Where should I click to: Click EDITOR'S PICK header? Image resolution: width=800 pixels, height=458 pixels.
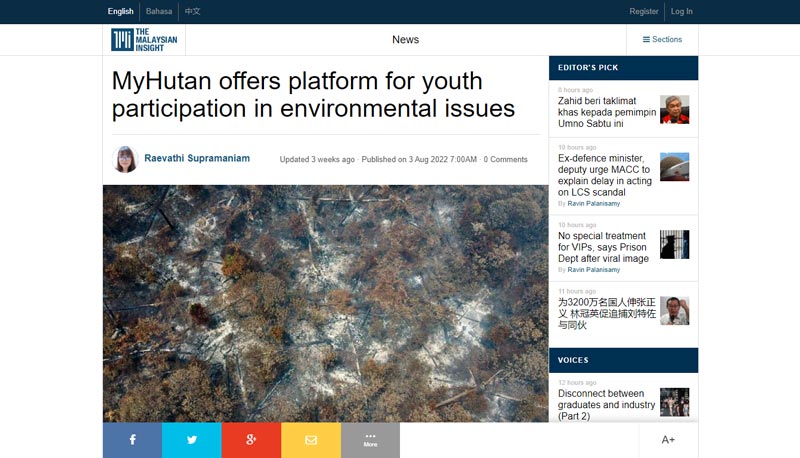click(623, 68)
